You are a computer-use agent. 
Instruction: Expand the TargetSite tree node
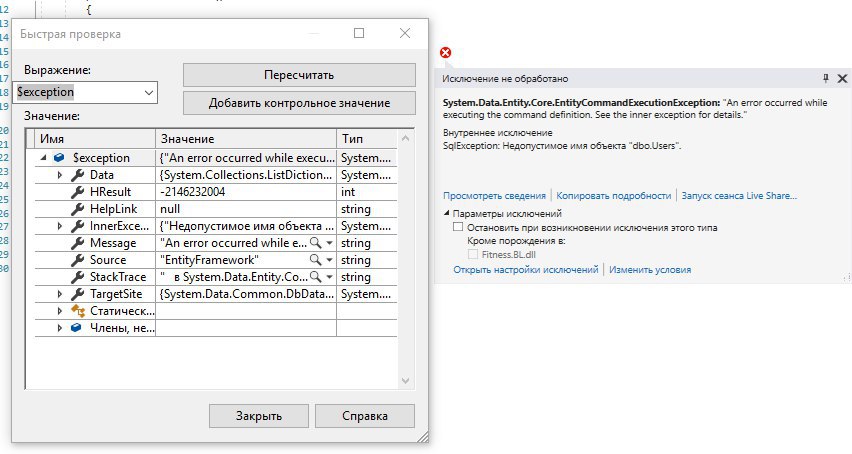tap(60, 294)
